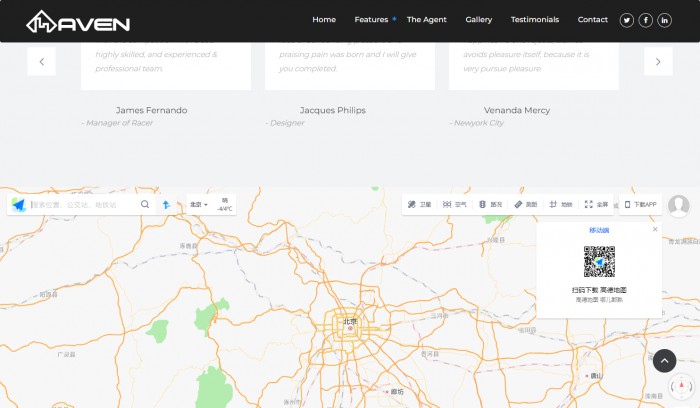This screenshot has height=408, width=700.
Task: Show next testimonial with right arrow
Action: tap(658, 62)
